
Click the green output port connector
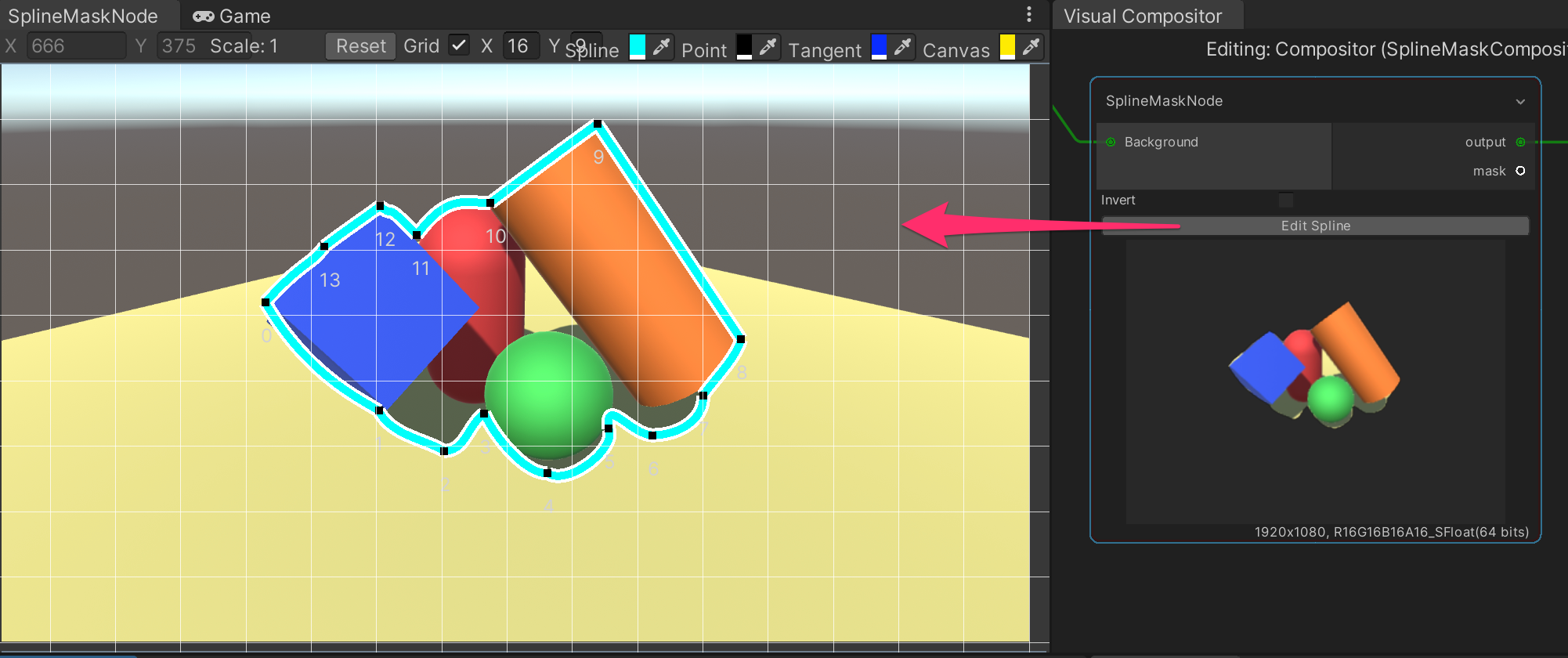pos(1520,142)
